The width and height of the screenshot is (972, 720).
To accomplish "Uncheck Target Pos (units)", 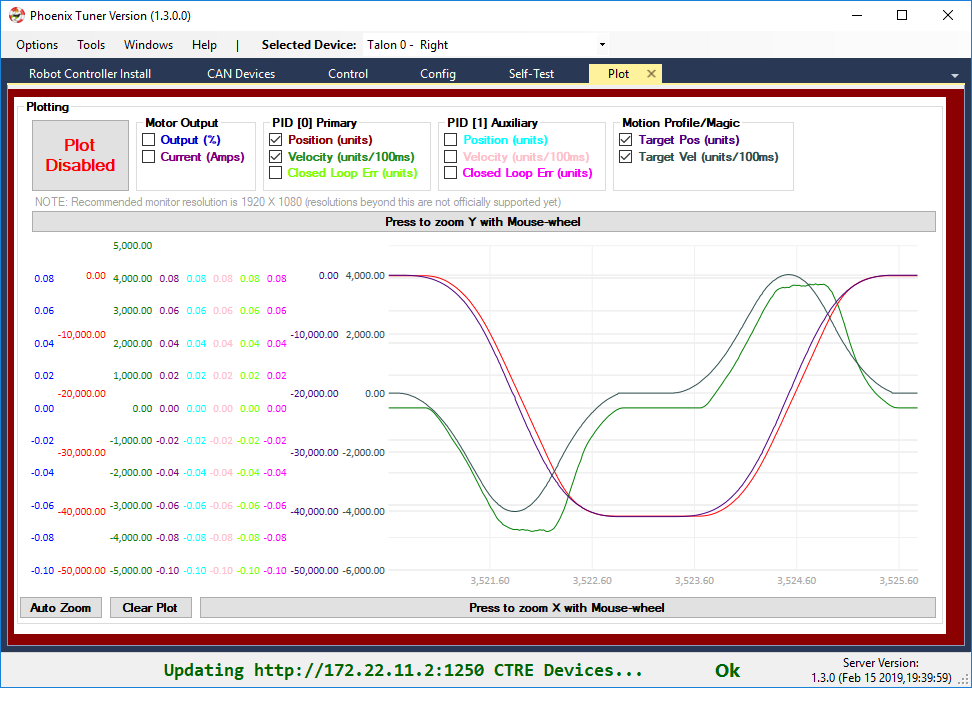I will pos(625,140).
